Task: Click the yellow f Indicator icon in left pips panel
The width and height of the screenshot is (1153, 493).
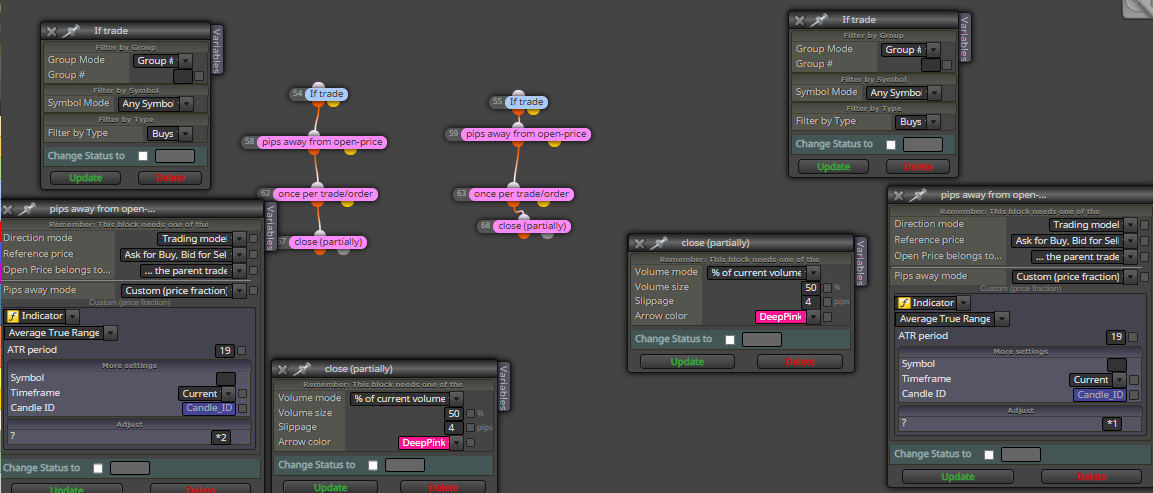Action: click(13, 316)
